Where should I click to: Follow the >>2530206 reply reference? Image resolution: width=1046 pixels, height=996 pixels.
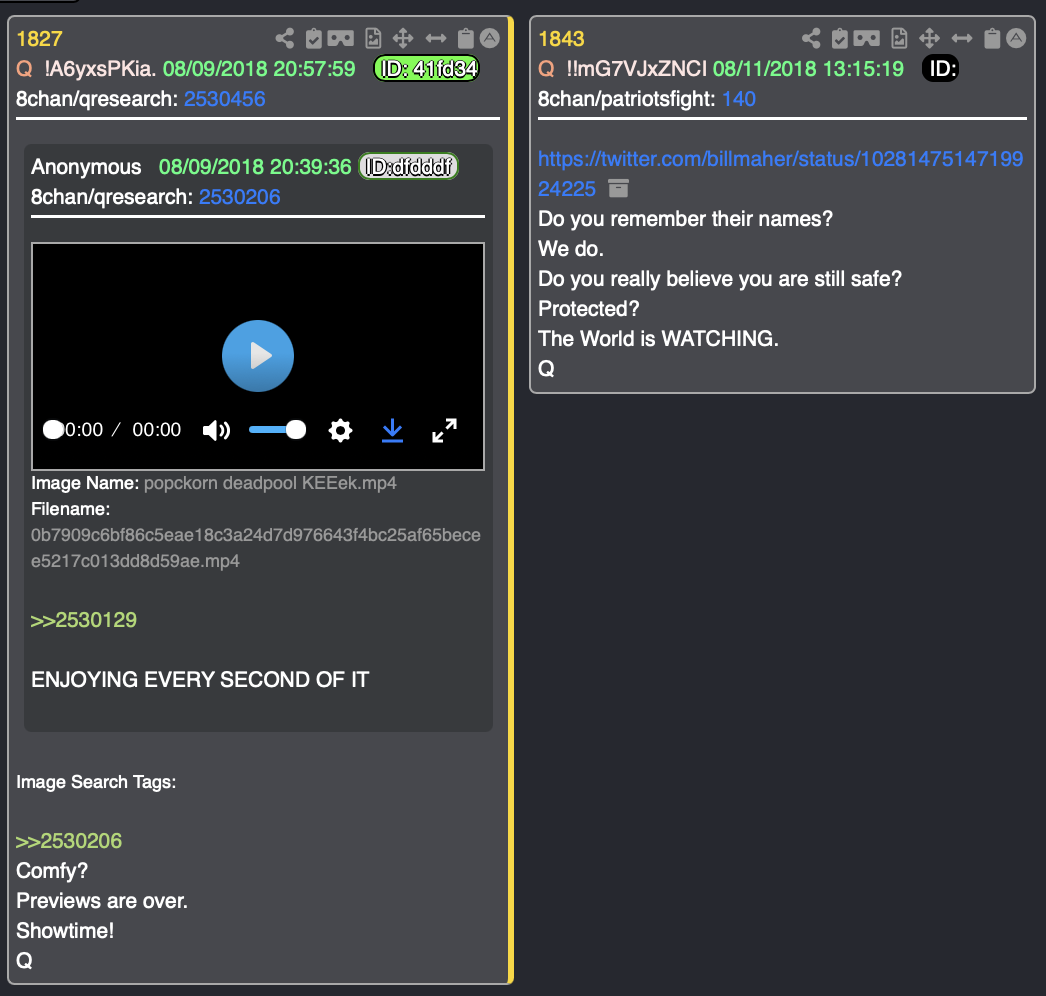69,841
